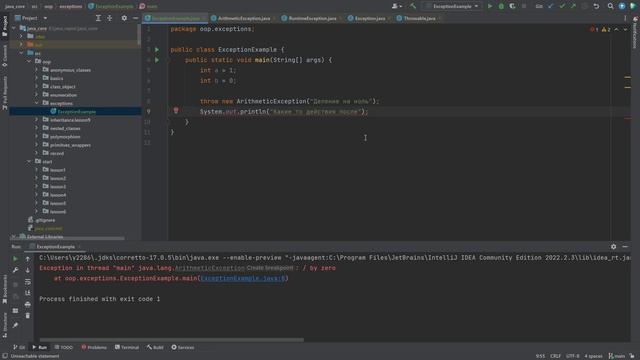
Task: Open the Notifications side panel
Action: click(635, 33)
